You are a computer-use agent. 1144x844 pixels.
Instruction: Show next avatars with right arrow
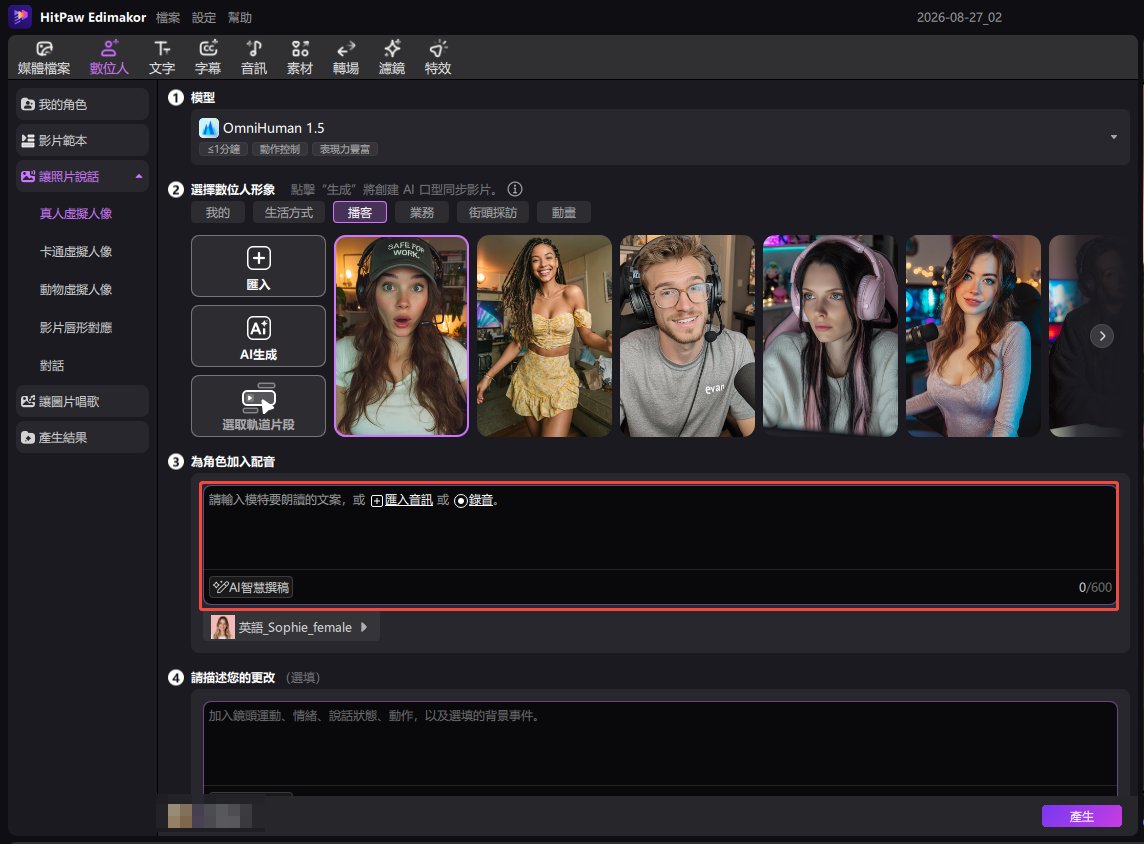[1102, 336]
